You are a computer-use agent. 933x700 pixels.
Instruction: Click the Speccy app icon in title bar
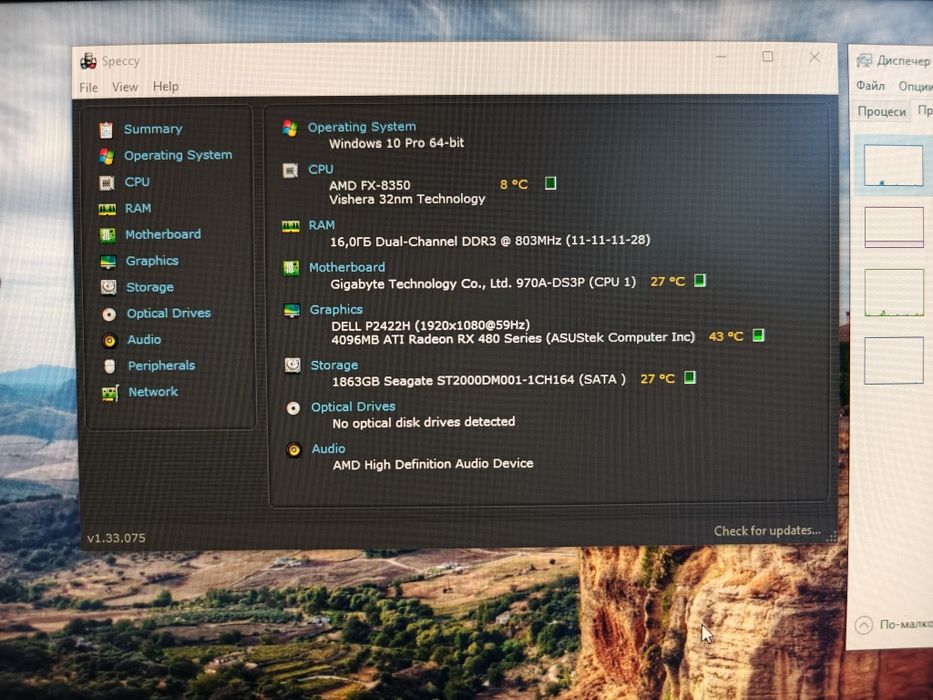coord(89,61)
